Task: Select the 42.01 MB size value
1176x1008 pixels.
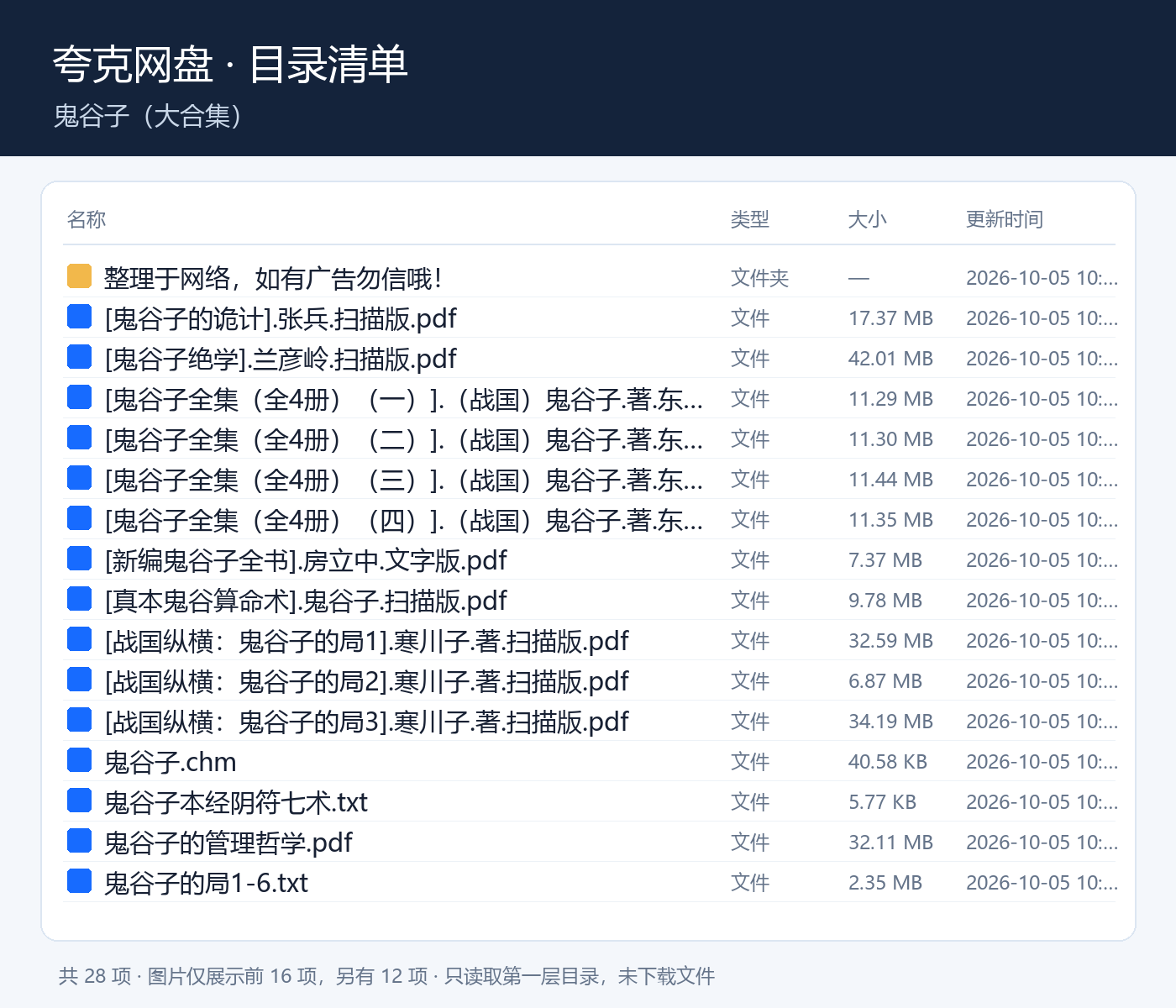Action: (x=891, y=359)
